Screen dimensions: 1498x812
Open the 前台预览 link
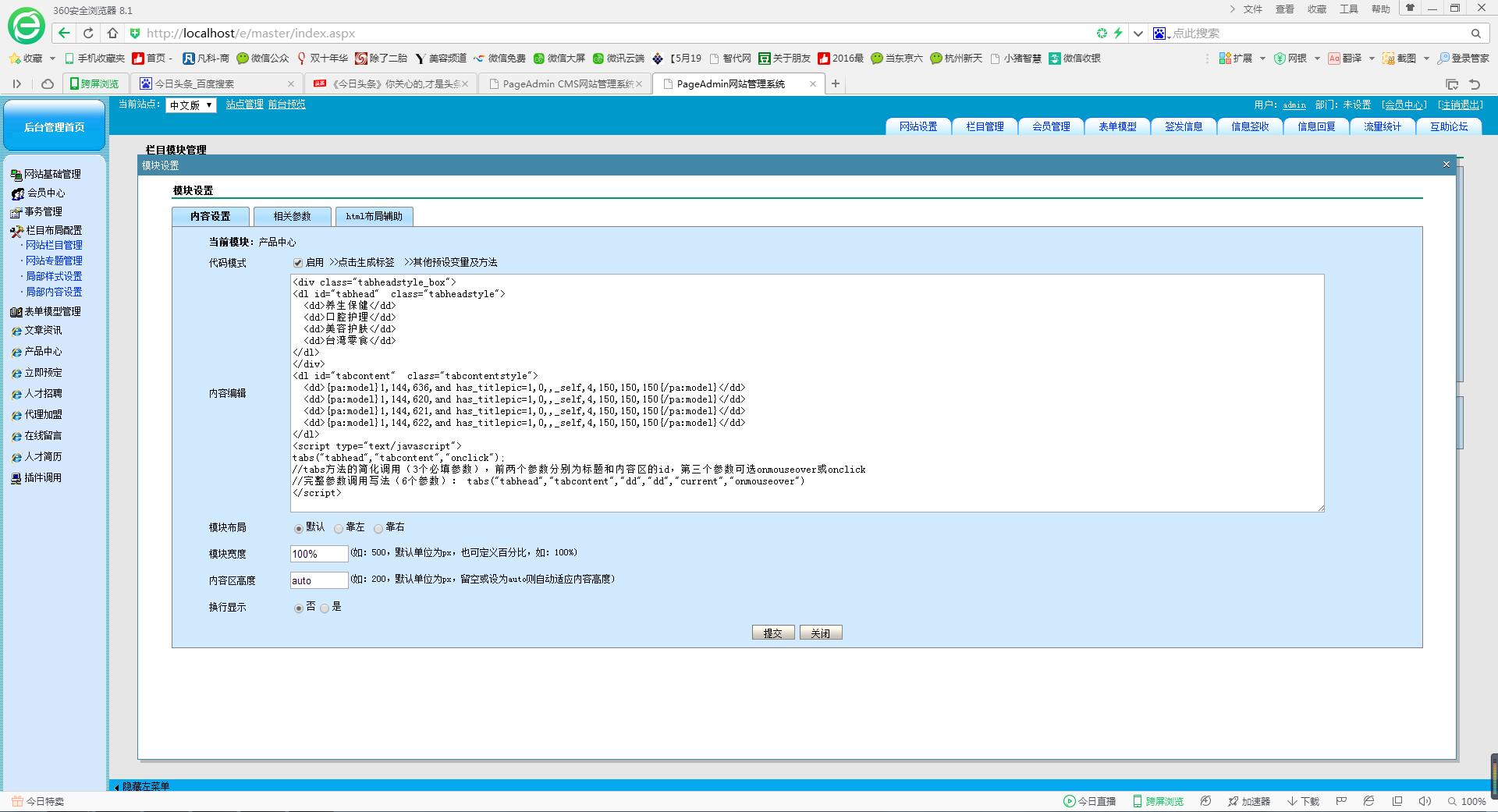point(286,104)
